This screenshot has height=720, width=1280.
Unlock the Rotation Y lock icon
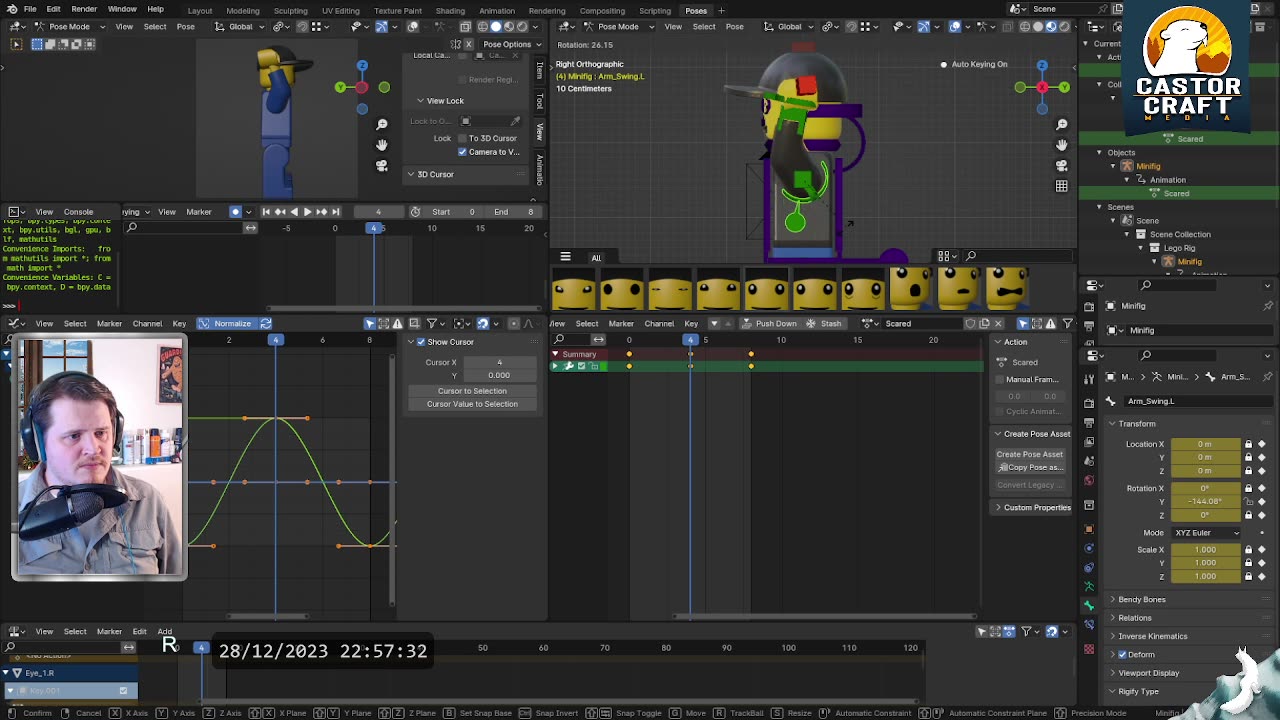click(1248, 501)
